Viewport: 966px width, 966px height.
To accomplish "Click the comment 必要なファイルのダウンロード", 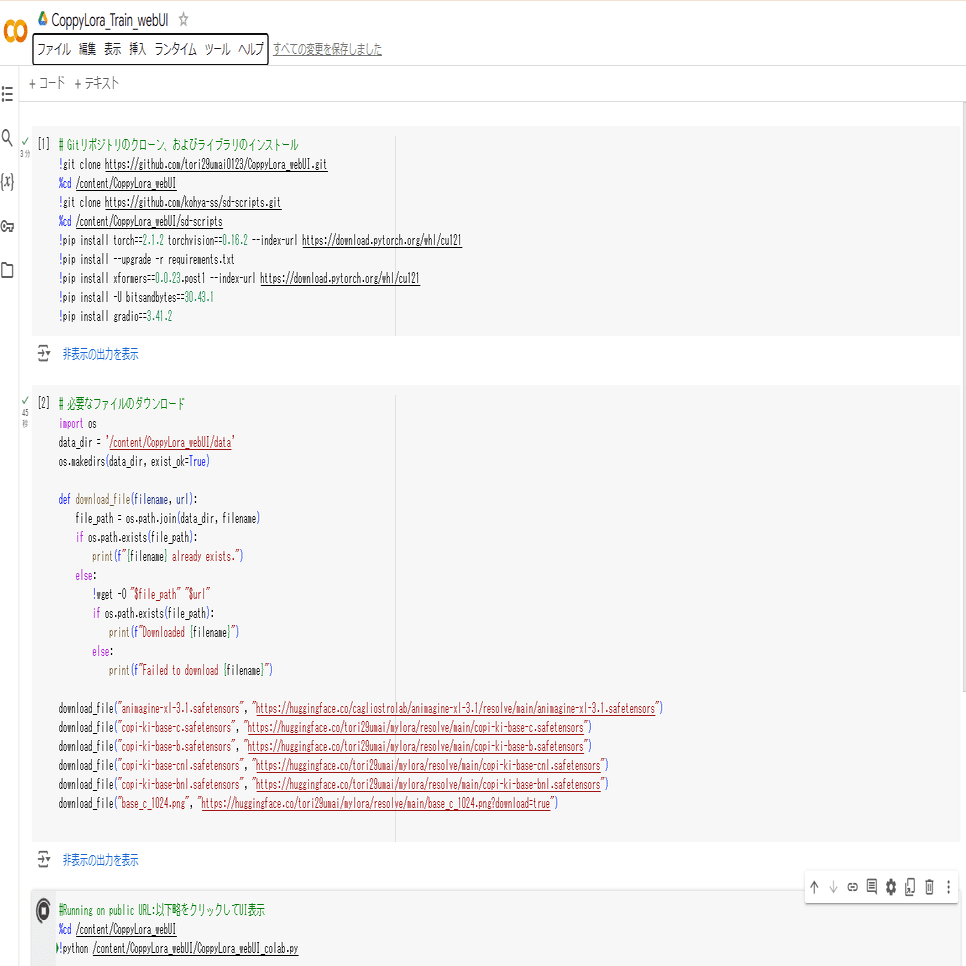I will [x=122, y=404].
